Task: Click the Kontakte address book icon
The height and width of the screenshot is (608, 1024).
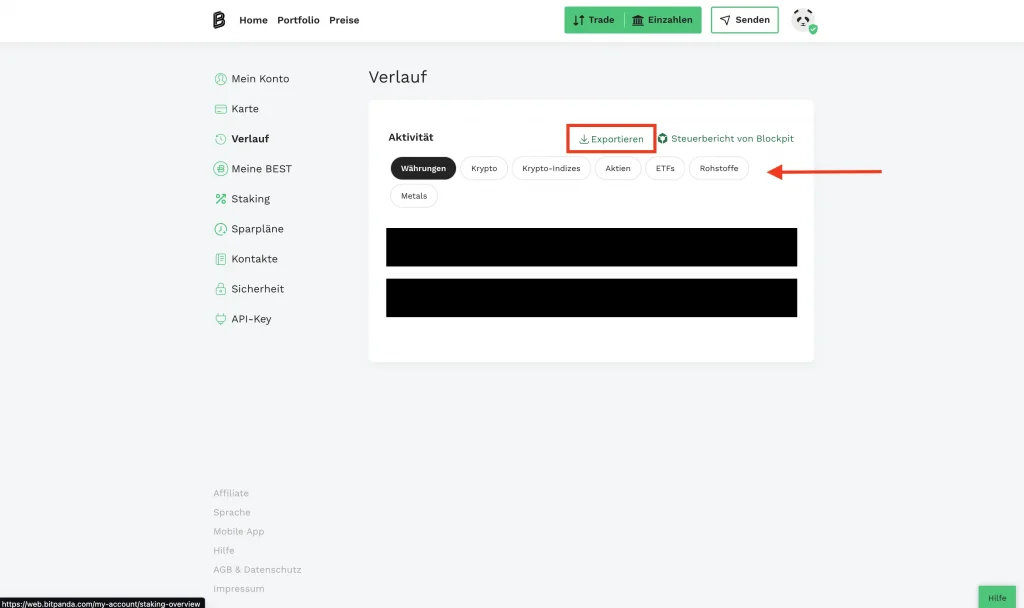Action: 221,259
